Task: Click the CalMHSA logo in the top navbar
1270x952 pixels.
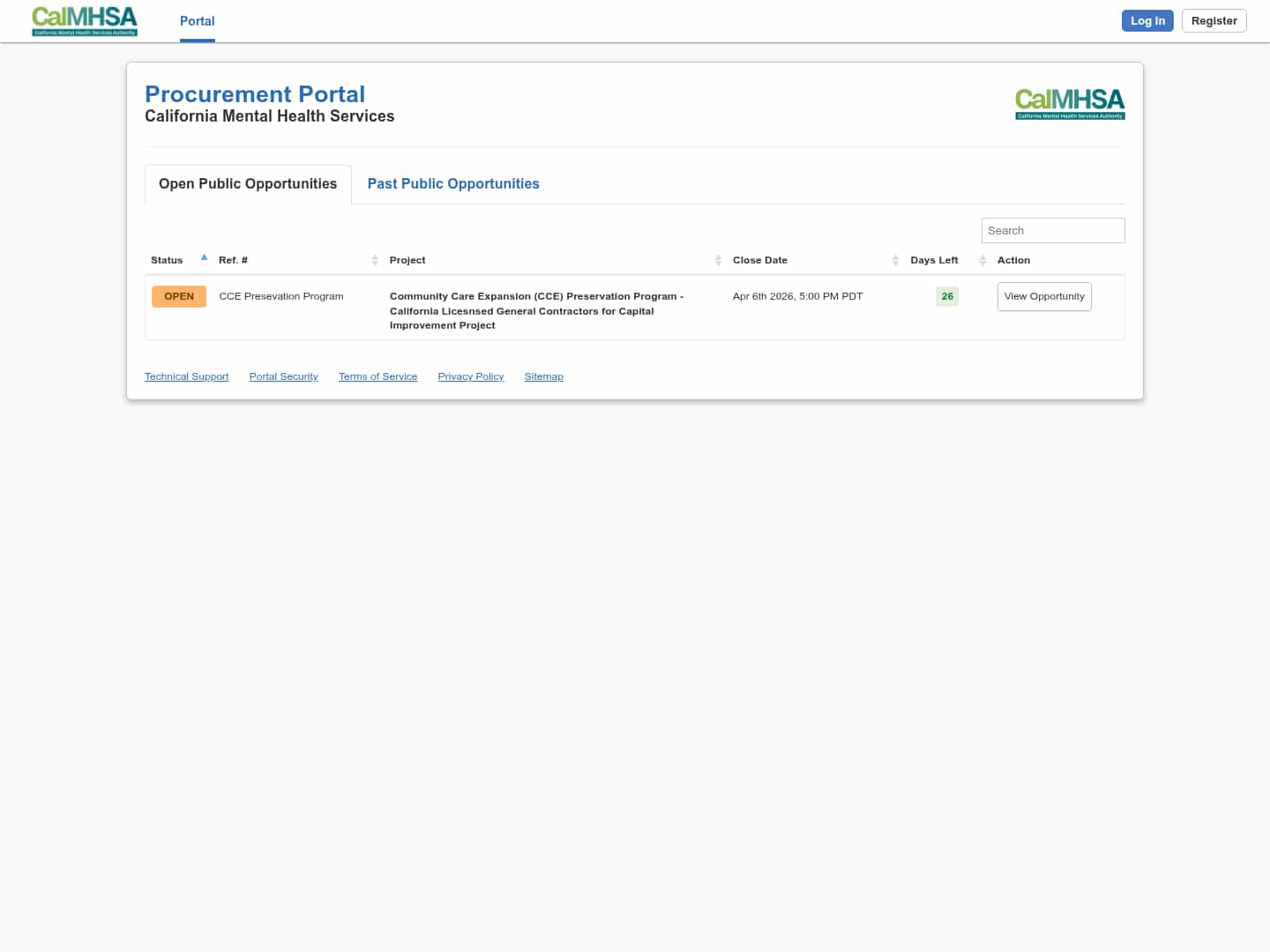Action: pos(84,21)
